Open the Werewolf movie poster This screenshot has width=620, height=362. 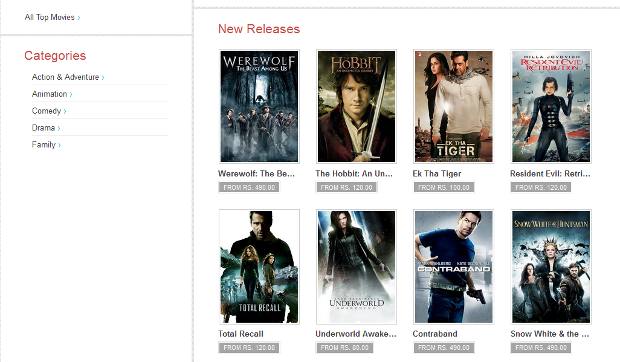point(259,106)
